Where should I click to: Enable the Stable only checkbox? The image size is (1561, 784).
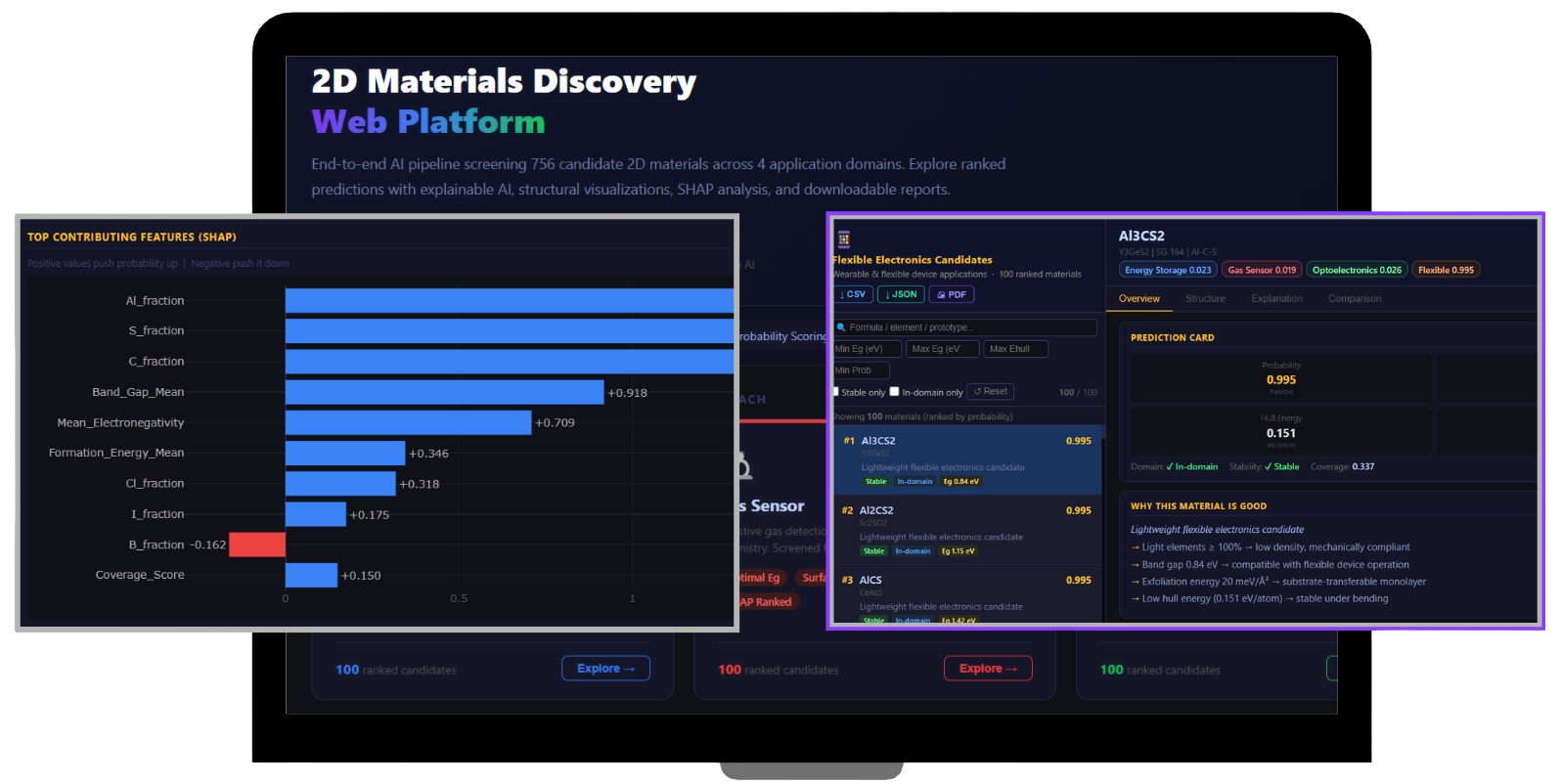coord(836,392)
